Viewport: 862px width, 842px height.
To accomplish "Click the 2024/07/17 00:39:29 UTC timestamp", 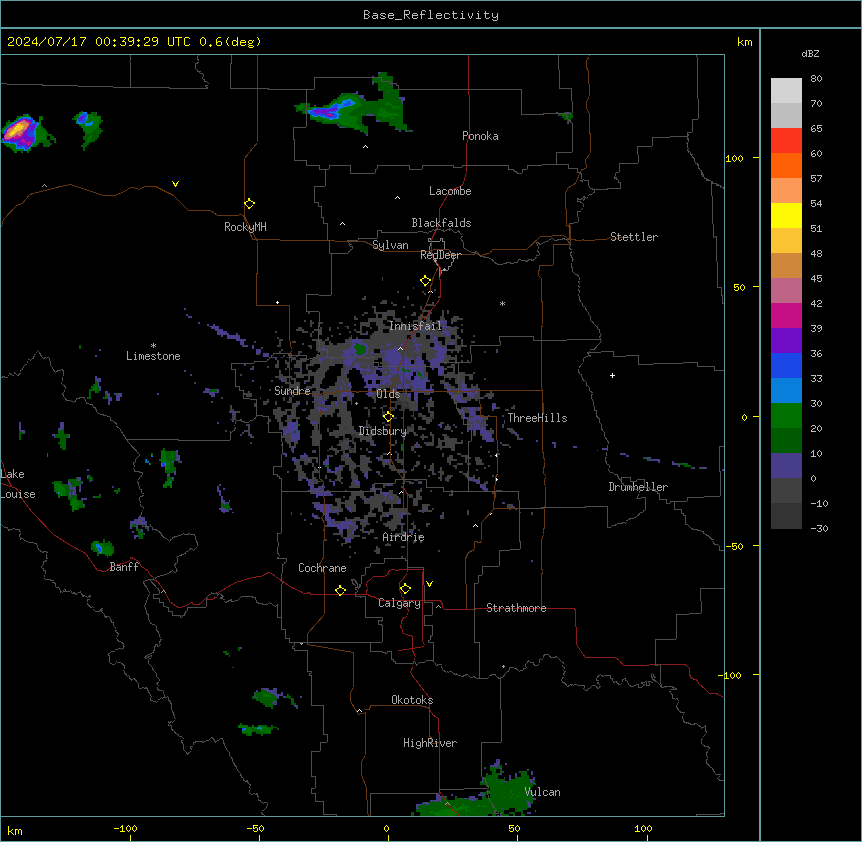I will 99,42.
